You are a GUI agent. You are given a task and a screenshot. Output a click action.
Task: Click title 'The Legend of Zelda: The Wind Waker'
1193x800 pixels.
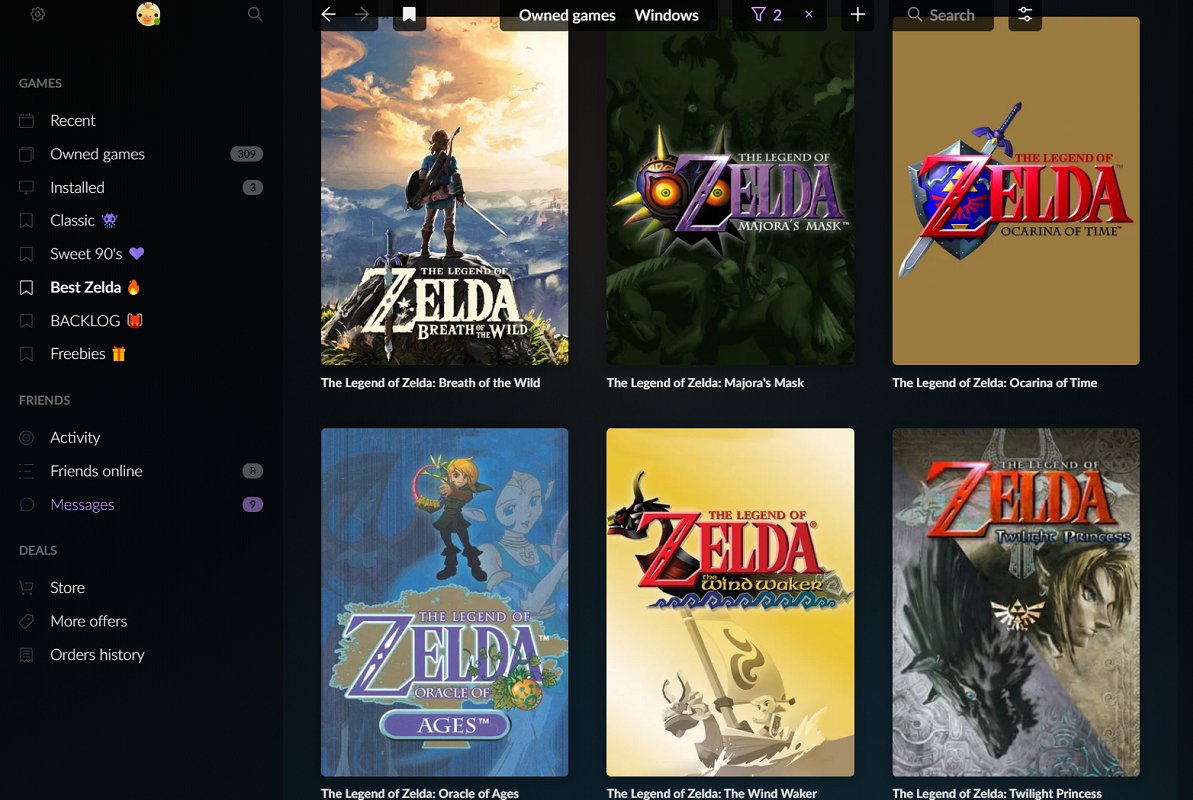711,793
